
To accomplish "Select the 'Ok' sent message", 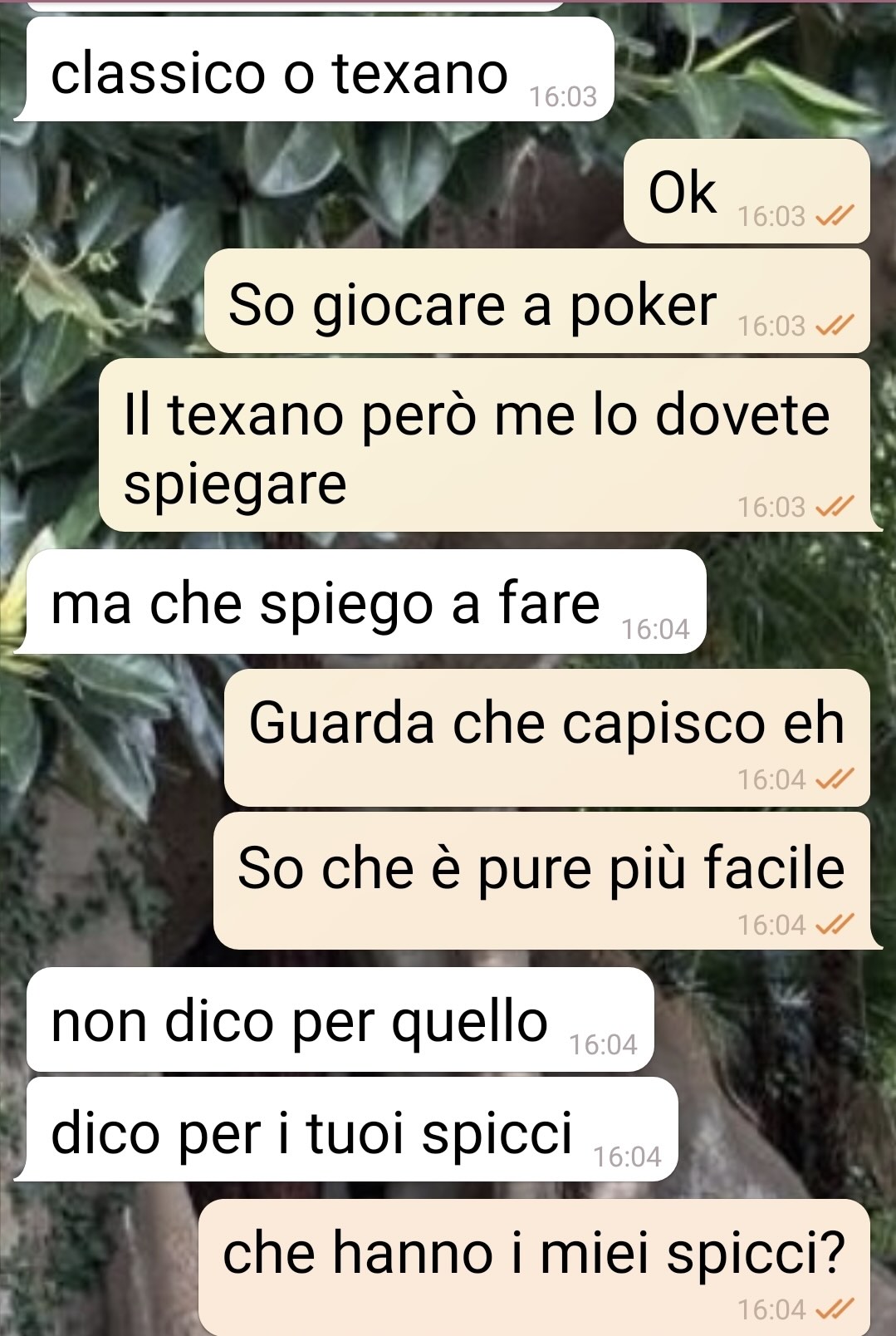I will [747, 191].
